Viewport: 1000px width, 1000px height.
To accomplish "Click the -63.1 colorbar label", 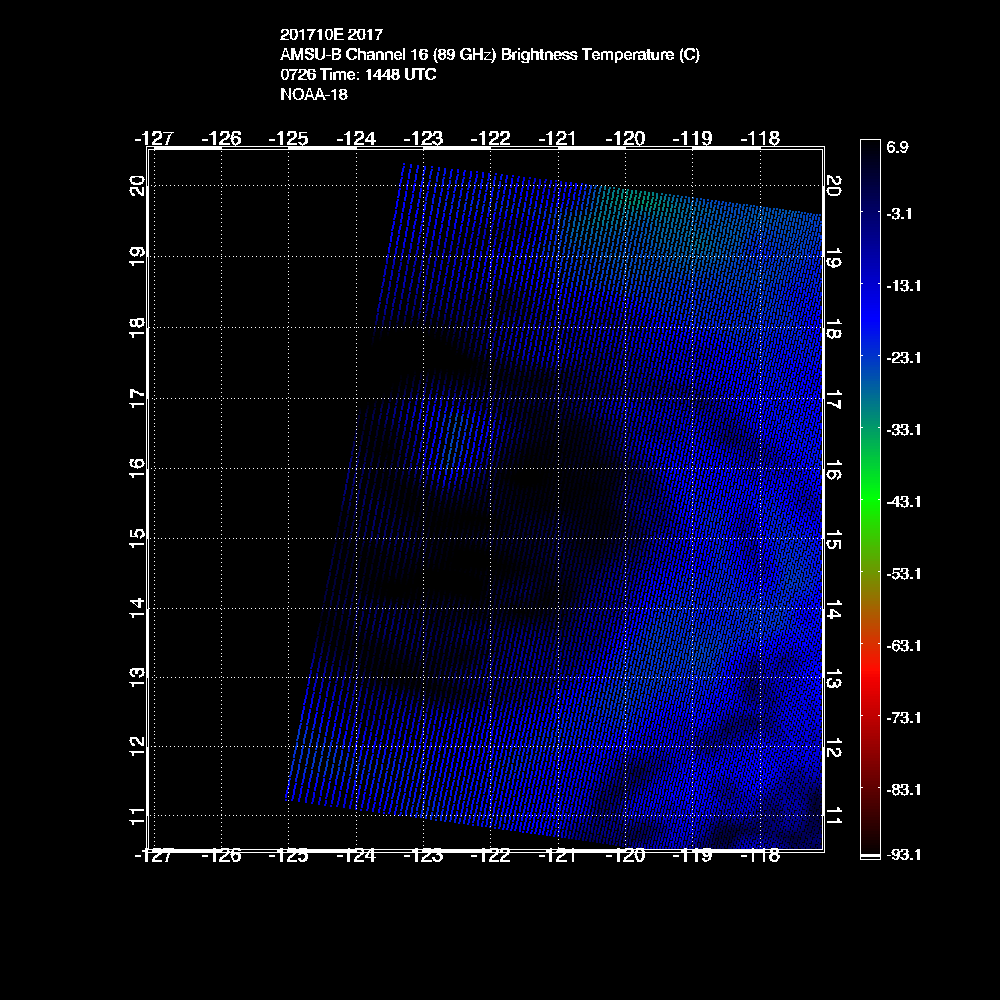I will [x=904, y=646].
